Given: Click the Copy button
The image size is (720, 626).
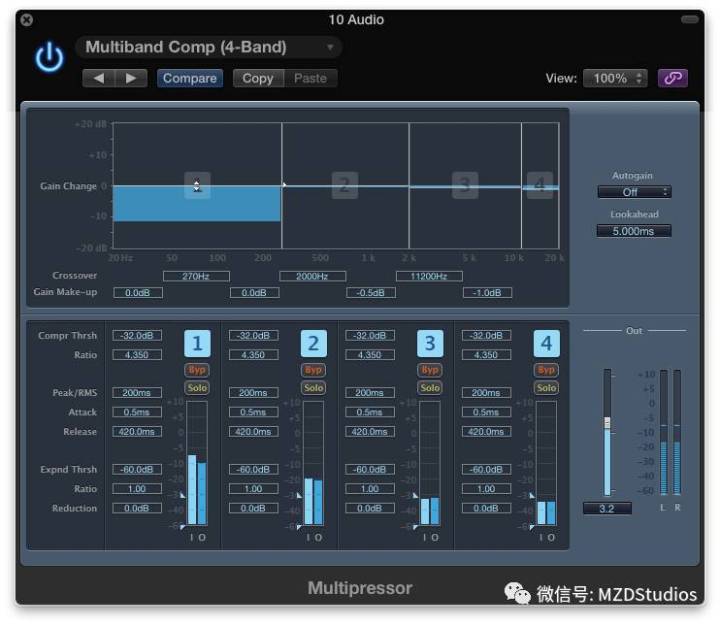Looking at the screenshot, I should tap(258, 79).
